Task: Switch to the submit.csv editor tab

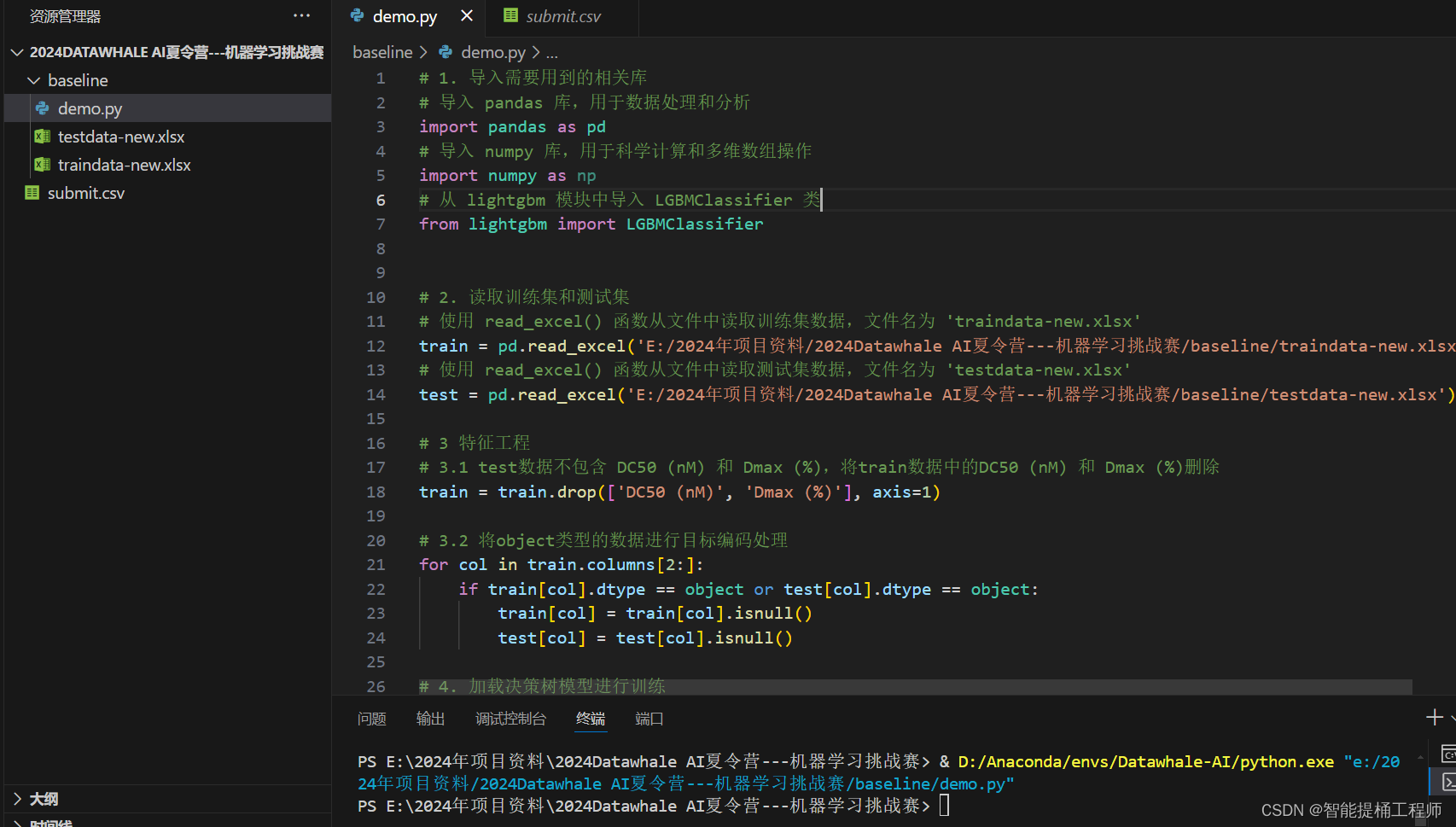Action: point(562,16)
